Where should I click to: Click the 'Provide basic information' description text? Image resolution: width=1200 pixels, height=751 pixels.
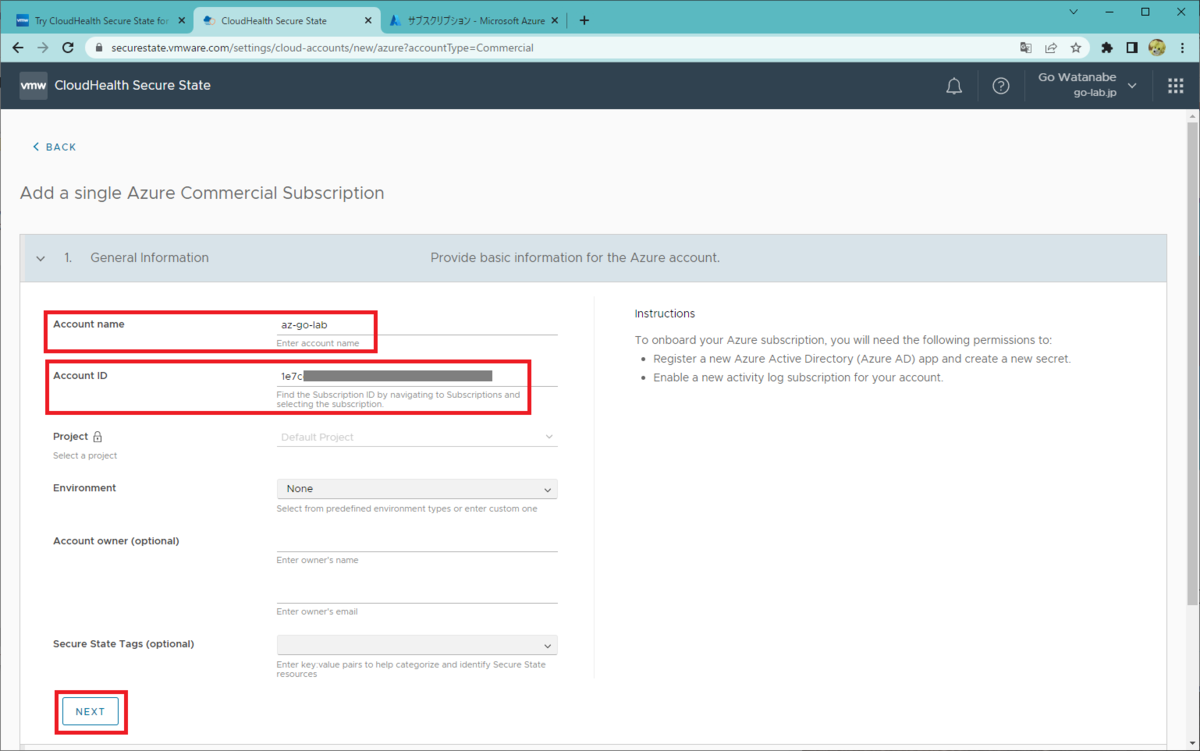click(x=575, y=258)
